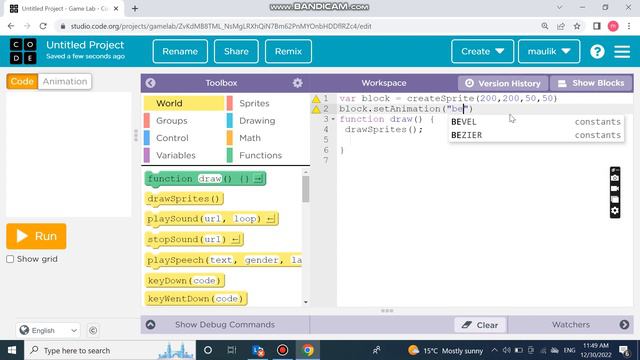Click the Bandicam screenshot camera icon
The image size is (640, 360).
pos(615,178)
